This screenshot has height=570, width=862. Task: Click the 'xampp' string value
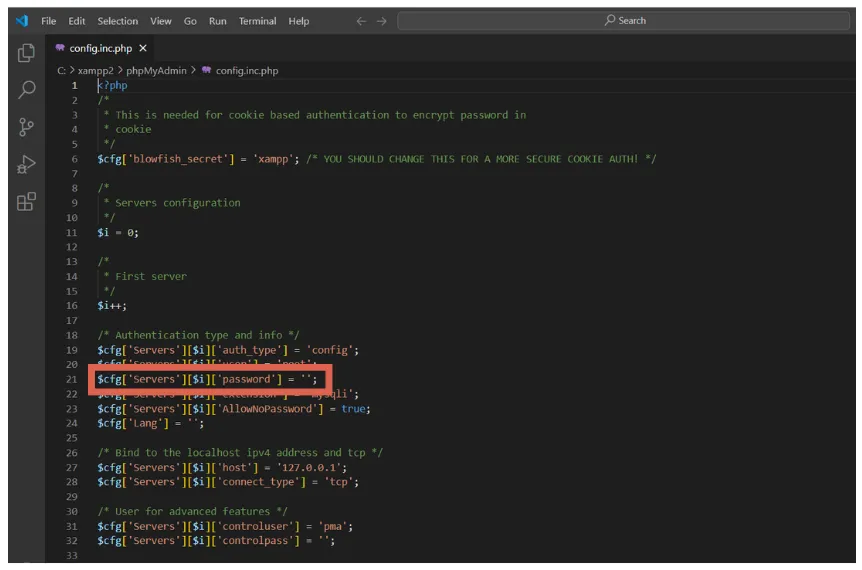(273, 159)
